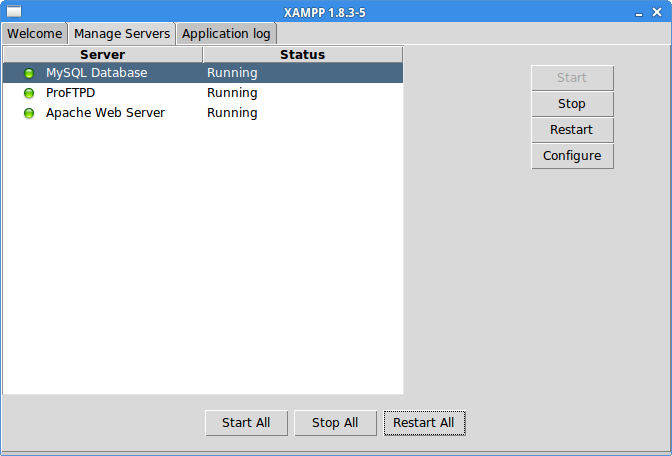Click green status light beside MySQL Database
Image resolution: width=672 pixels, height=456 pixels.
click(29, 73)
